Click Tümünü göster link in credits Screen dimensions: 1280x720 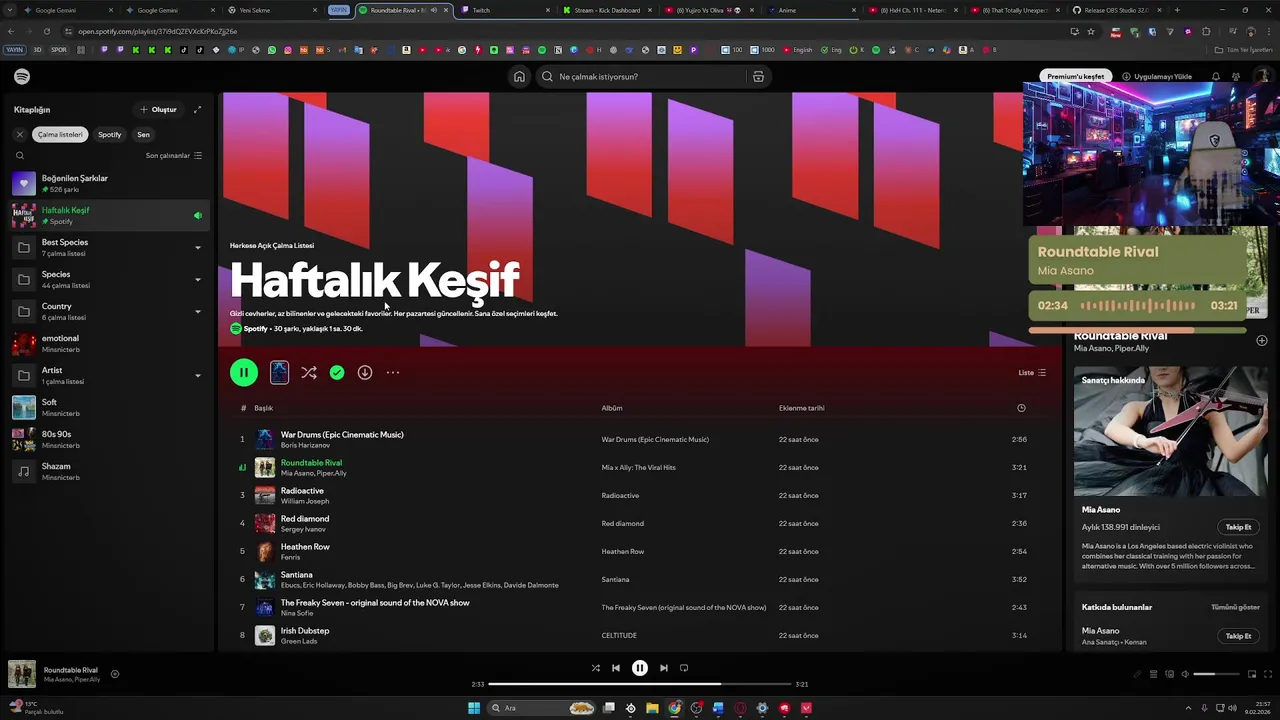pyautogui.click(x=1235, y=607)
